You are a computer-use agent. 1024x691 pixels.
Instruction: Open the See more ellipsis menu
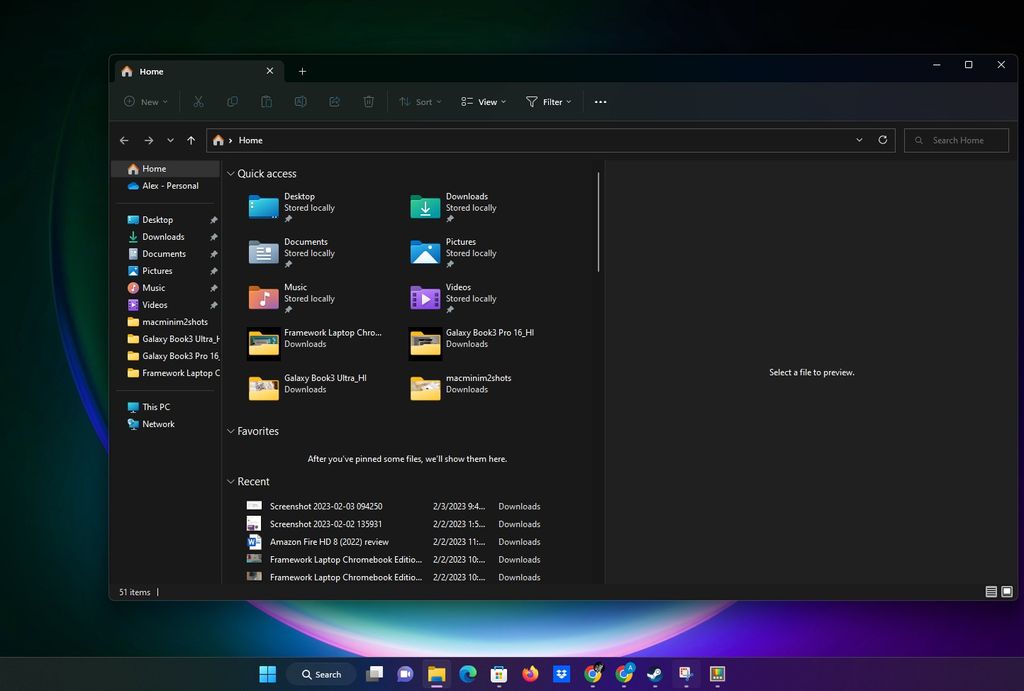(x=600, y=101)
